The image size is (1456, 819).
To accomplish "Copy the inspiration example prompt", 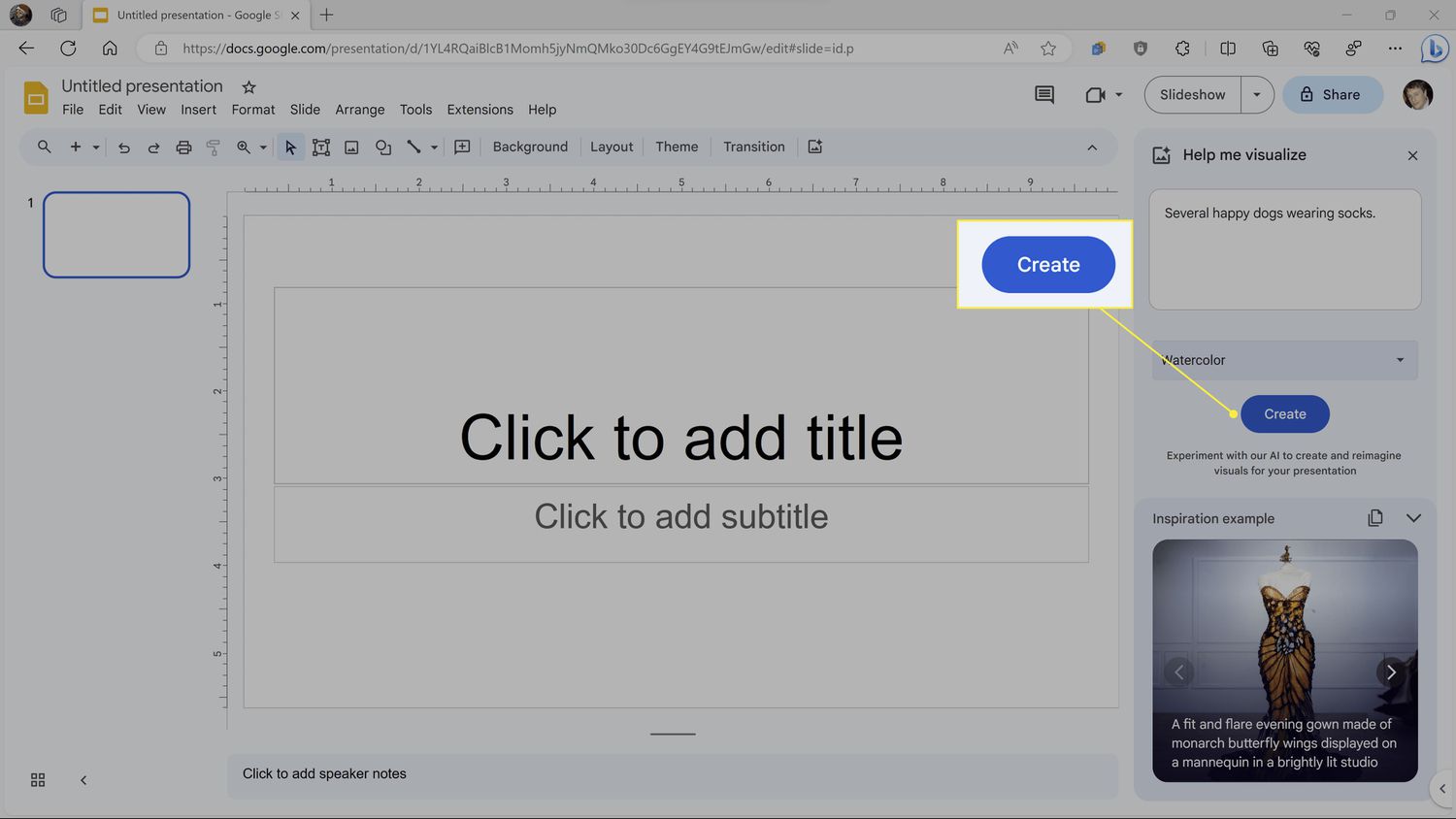I will [x=1374, y=518].
